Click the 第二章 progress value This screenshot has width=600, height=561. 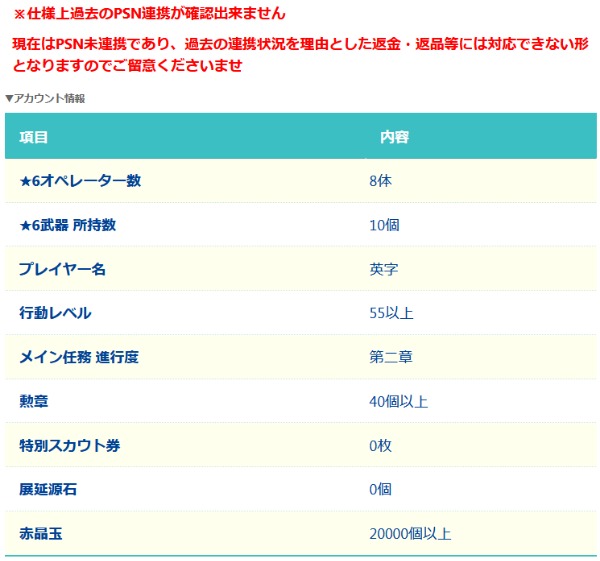click(391, 357)
